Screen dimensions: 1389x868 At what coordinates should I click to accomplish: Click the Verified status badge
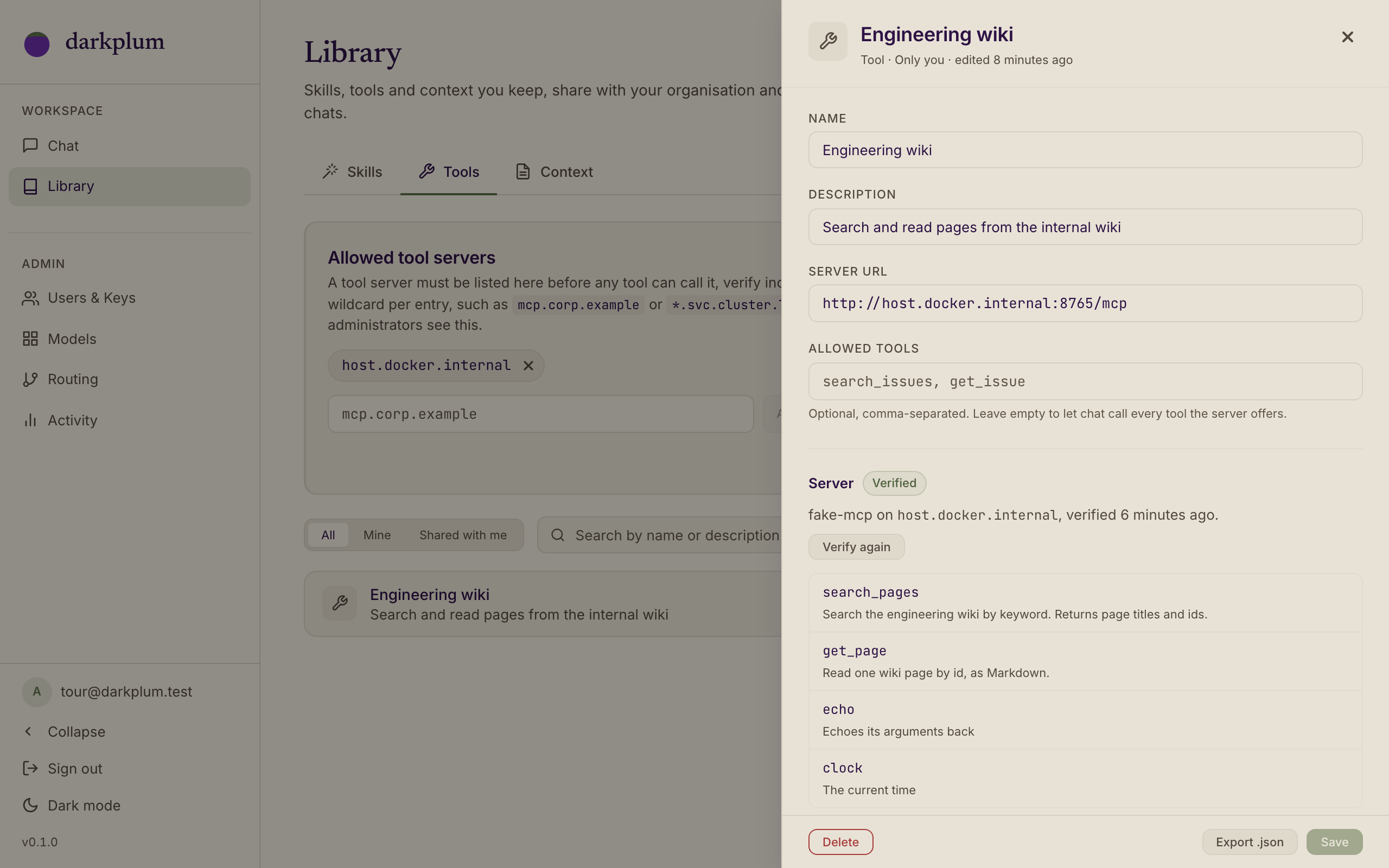point(894,483)
